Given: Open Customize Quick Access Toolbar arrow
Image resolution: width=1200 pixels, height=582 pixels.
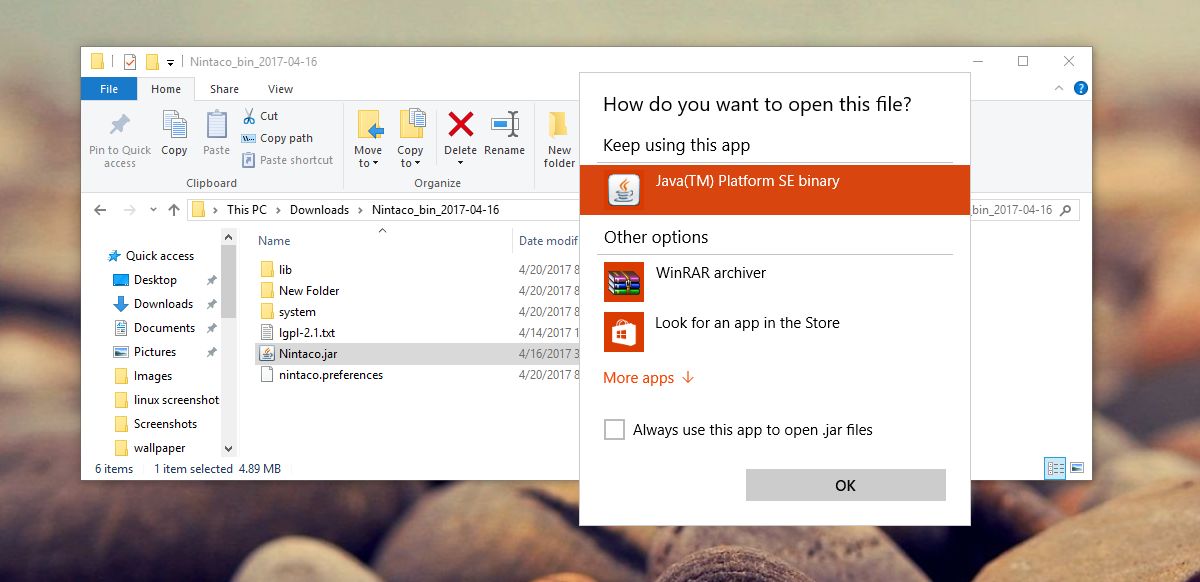Looking at the screenshot, I should [x=170, y=62].
